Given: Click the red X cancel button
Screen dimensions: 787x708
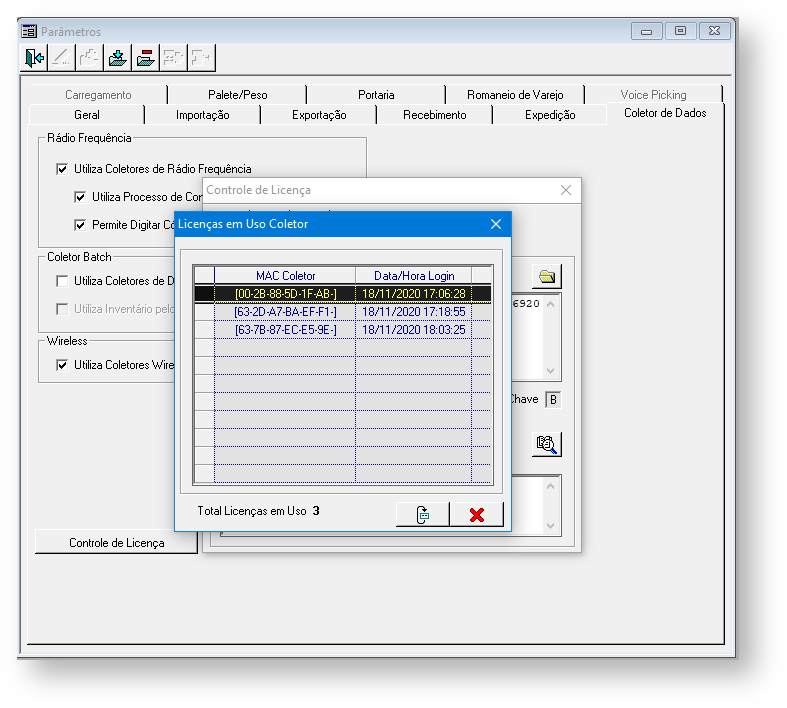Looking at the screenshot, I should [477, 514].
